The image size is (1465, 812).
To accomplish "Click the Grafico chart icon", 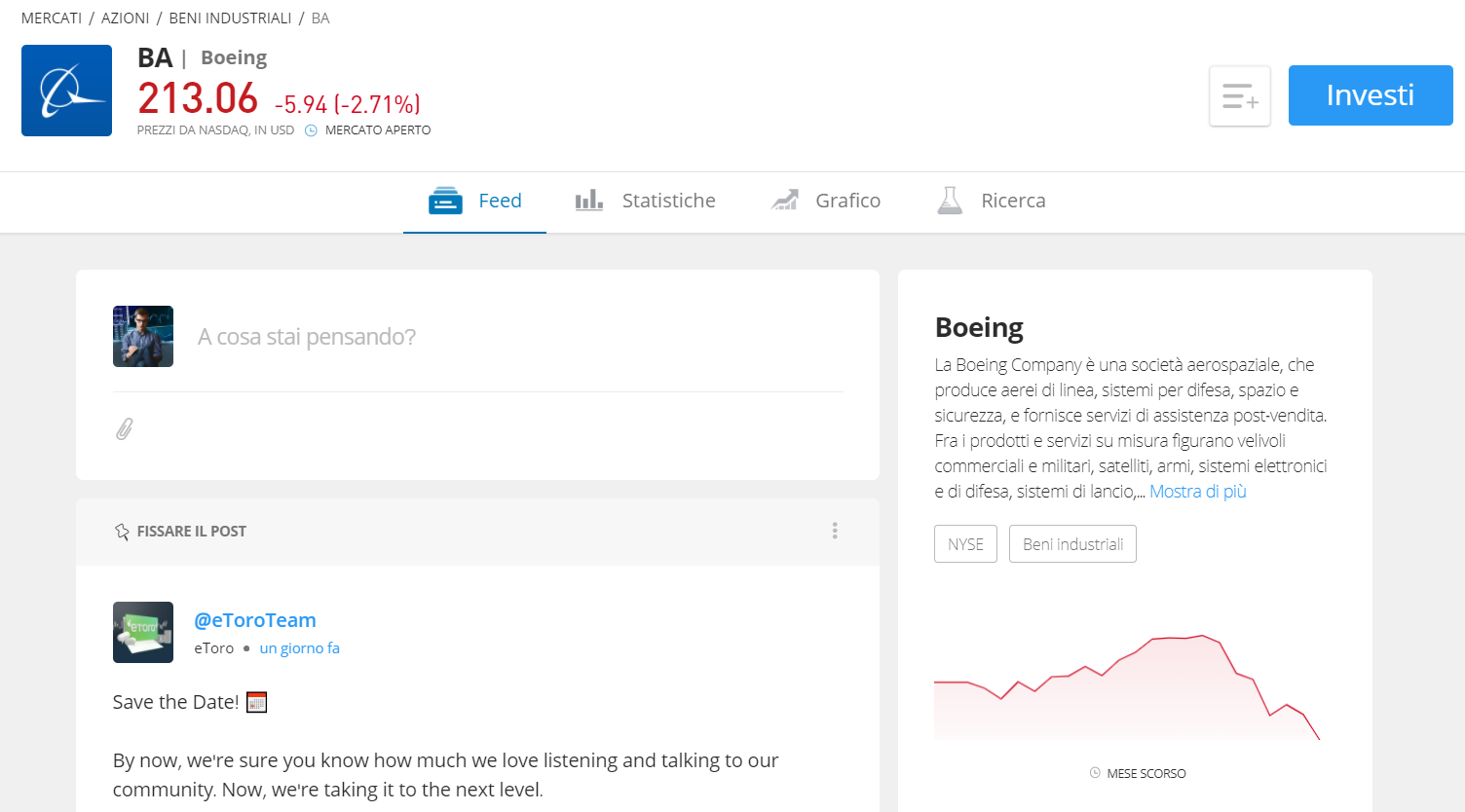I will tap(785, 201).
